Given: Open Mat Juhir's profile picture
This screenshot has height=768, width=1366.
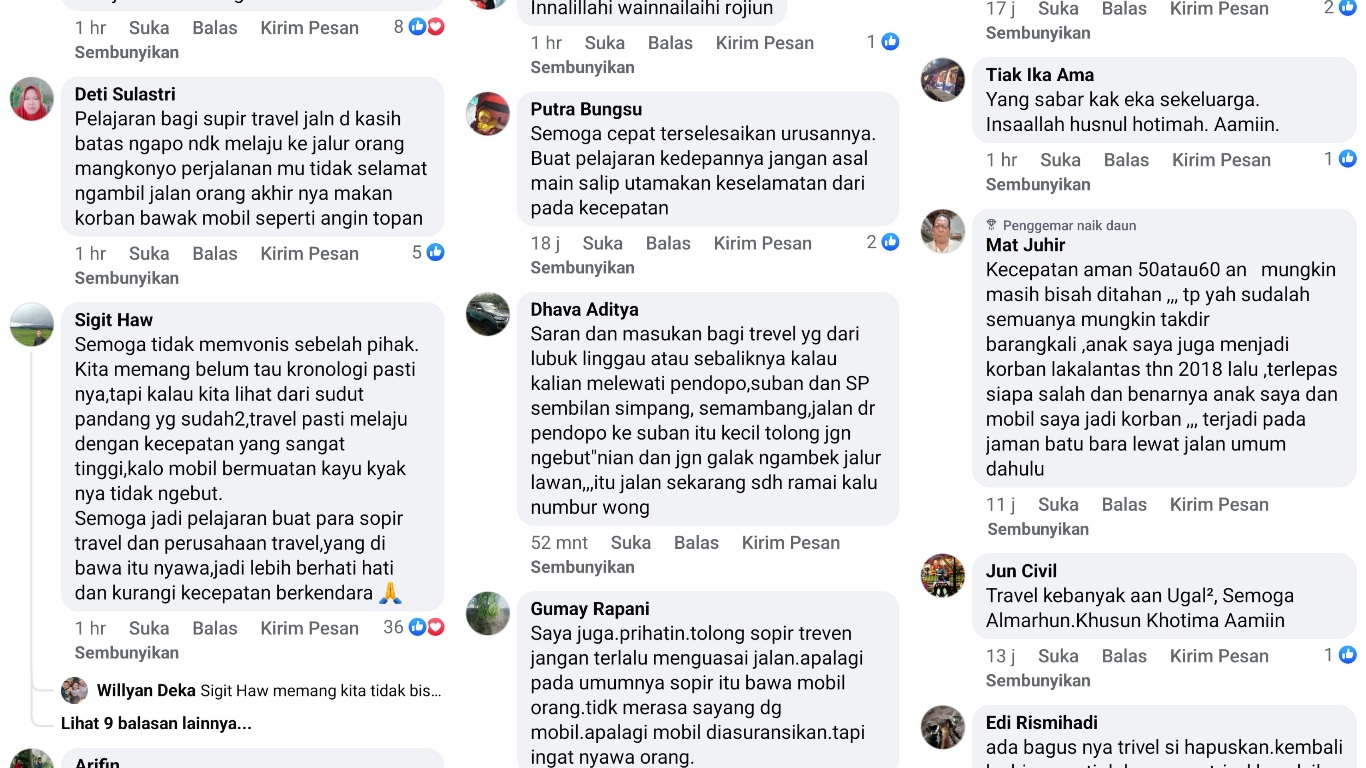Looking at the screenshot, I should tap(943, 231).
